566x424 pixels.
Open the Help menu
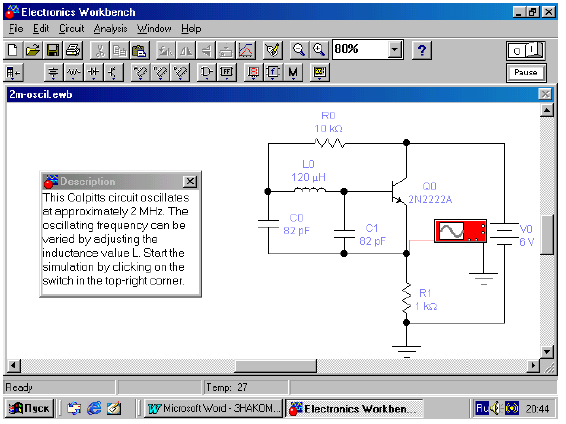(191, 29)
